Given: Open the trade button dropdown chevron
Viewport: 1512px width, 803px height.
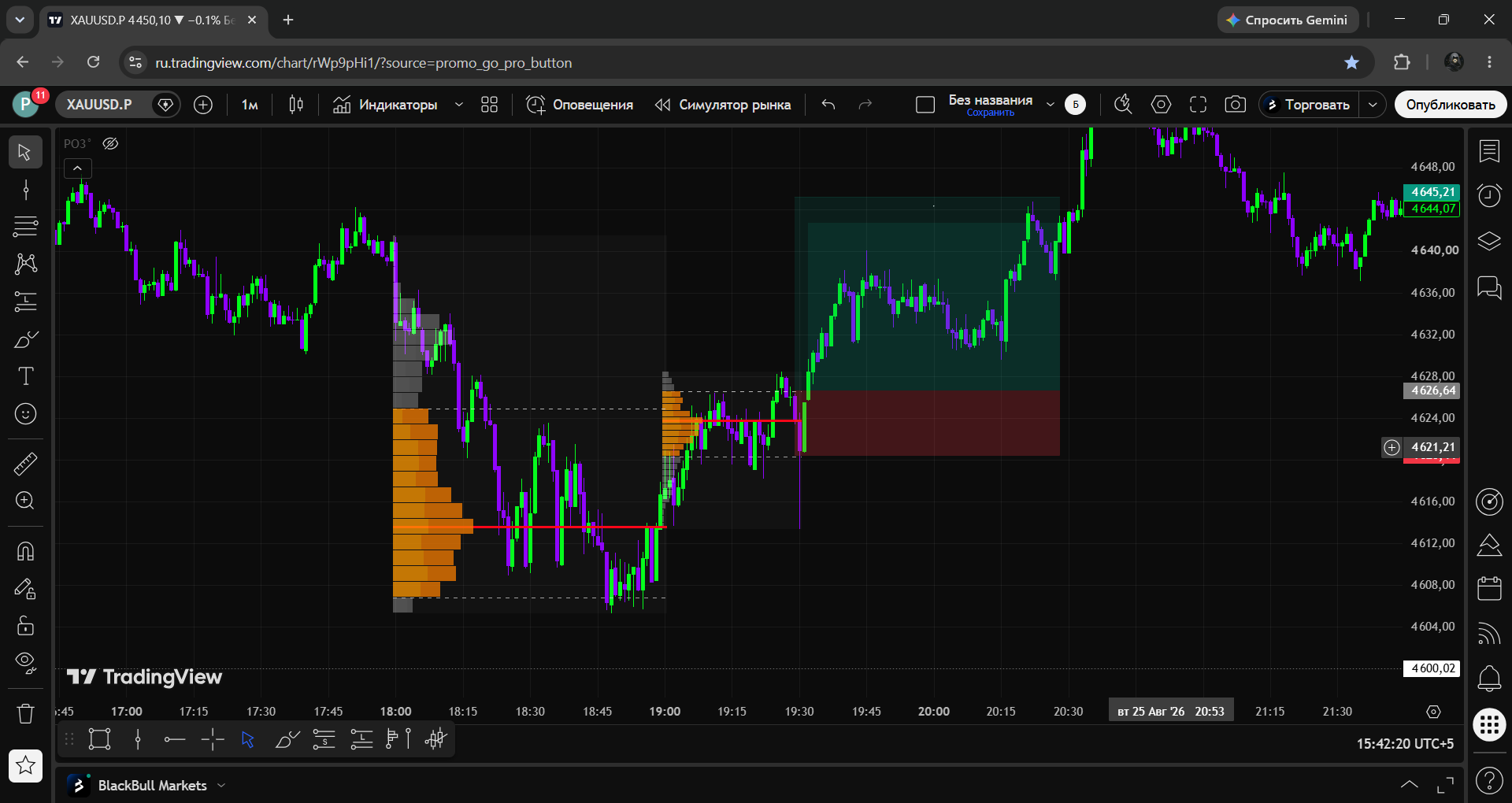Looking at the screenshot, I should pyautogui.click(x=1373, y=105).
